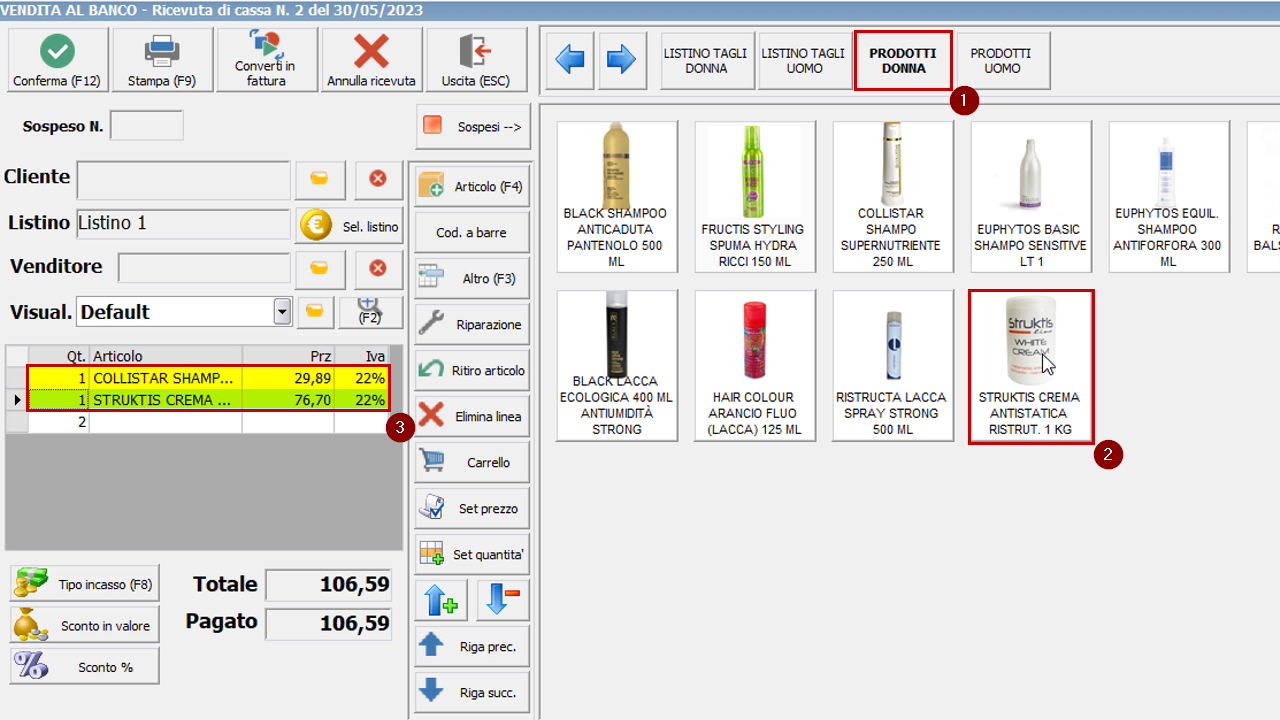The width and height of the screenshot is (1280, 720).
Task: Click the Listino field showing Listino 1
Action: (x=184, y=223)
